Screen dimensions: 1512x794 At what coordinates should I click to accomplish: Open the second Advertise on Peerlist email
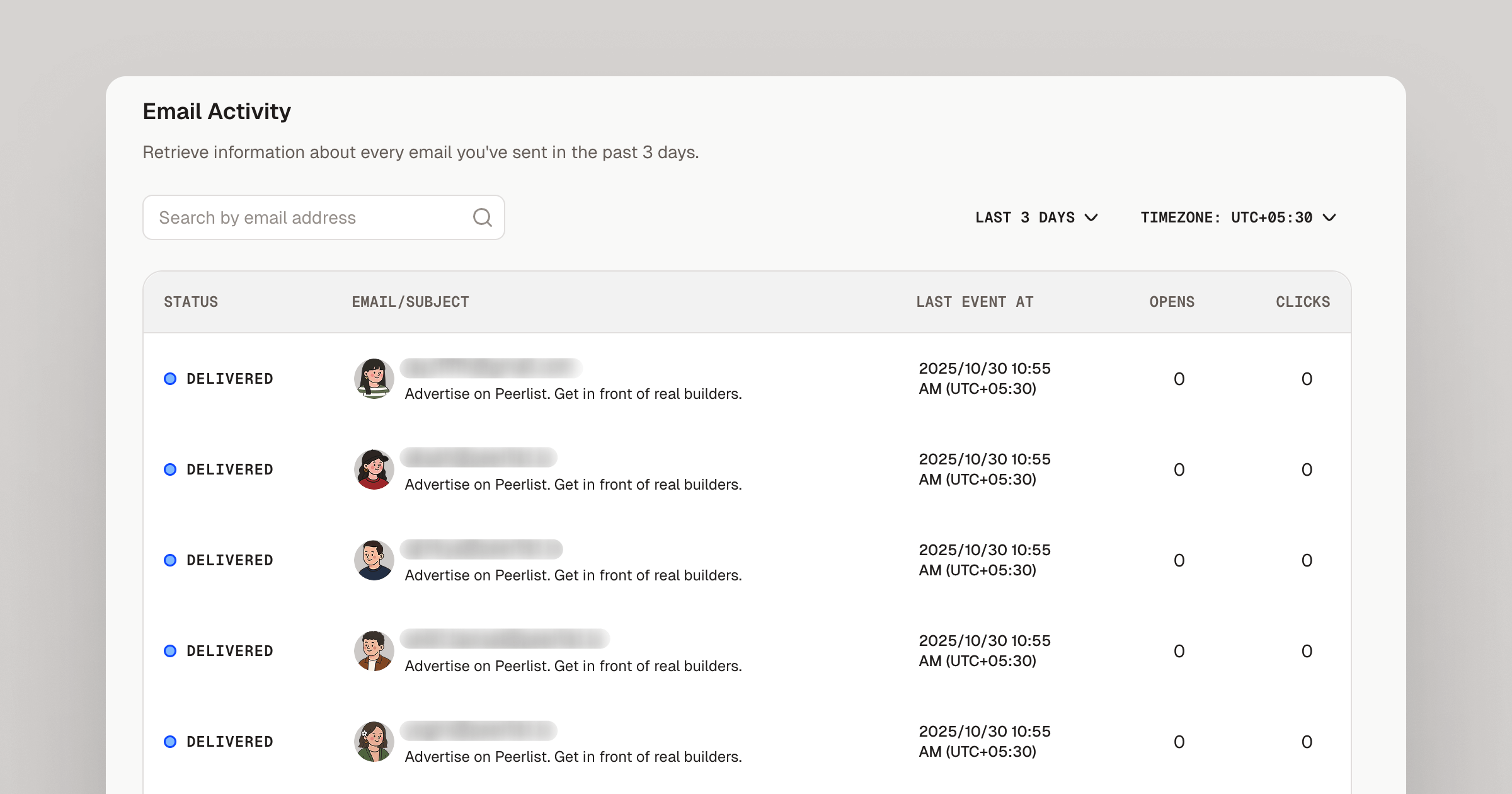coord(573,485)
